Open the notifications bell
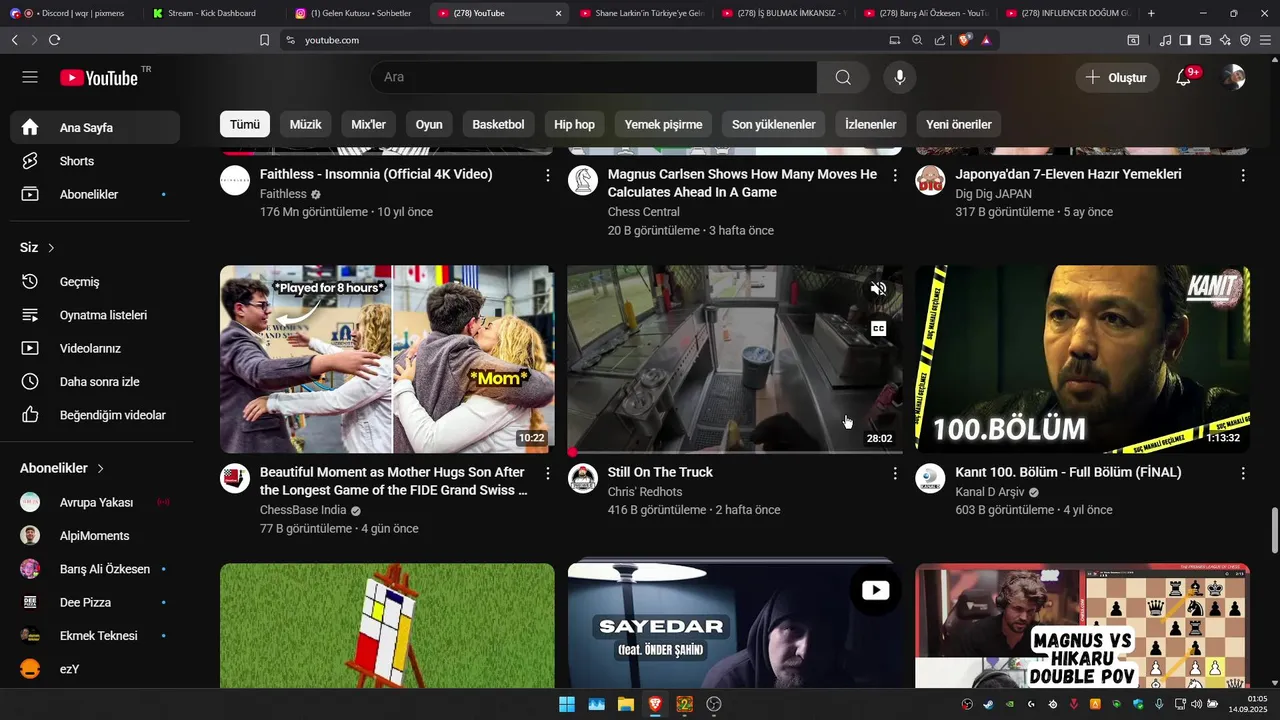 coord(1184,77)
